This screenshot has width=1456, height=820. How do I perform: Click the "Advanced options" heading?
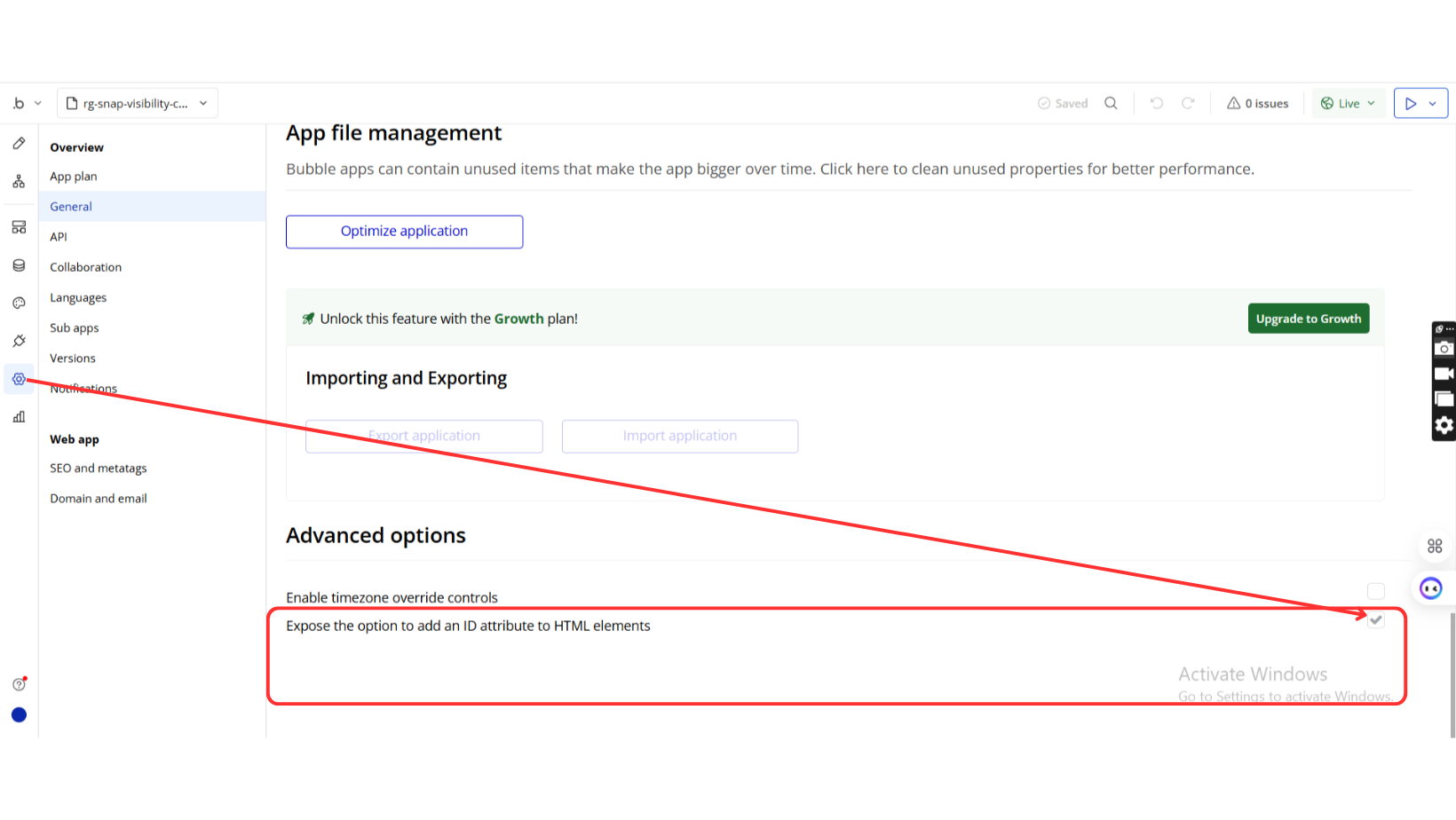point(376,535)
